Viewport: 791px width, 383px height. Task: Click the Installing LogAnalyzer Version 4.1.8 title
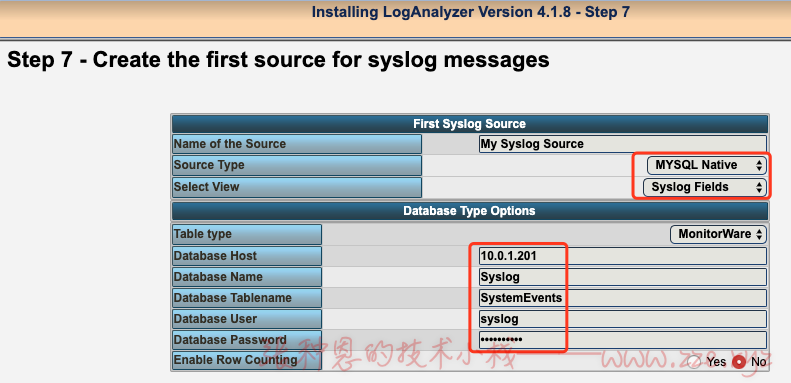[x=471, y=12]
